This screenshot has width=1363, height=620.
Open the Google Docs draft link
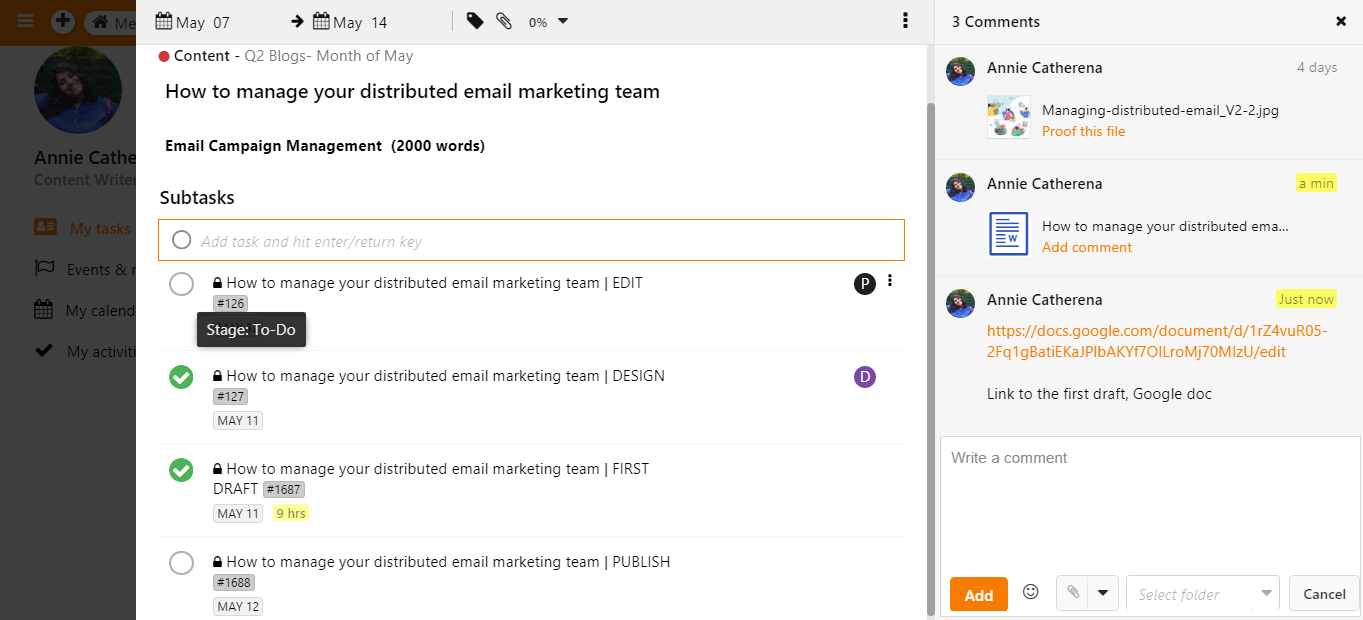coord(1156,341)
